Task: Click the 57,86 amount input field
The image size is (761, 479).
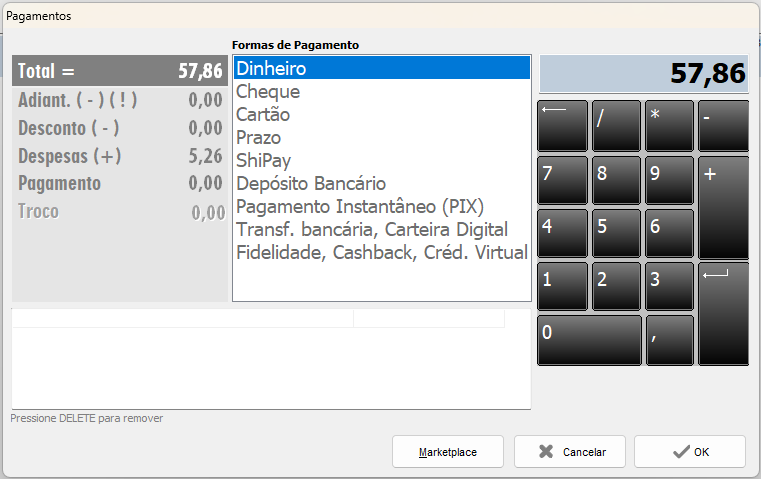Action: 643,74
